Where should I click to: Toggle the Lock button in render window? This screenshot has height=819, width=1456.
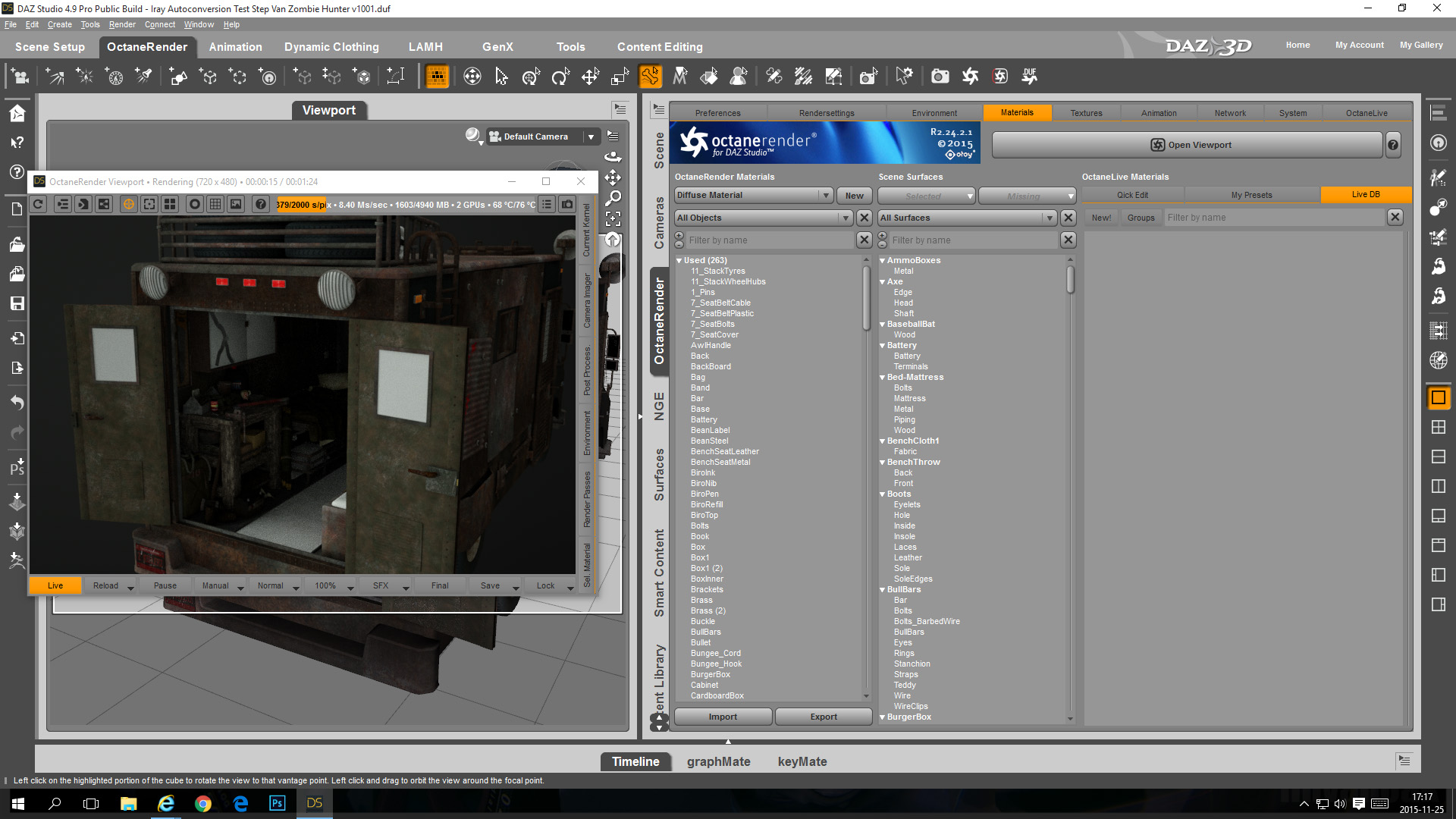tap(545, 585)
